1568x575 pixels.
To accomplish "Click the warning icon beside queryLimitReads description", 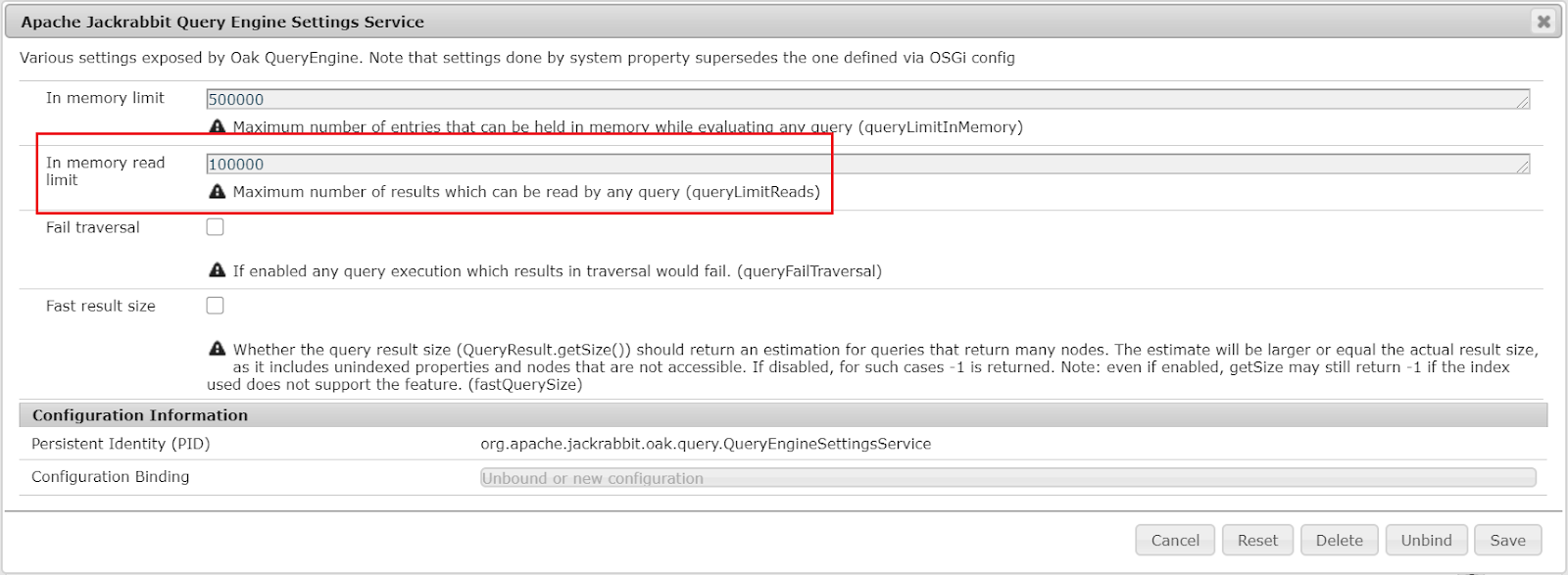I will 218,191.
